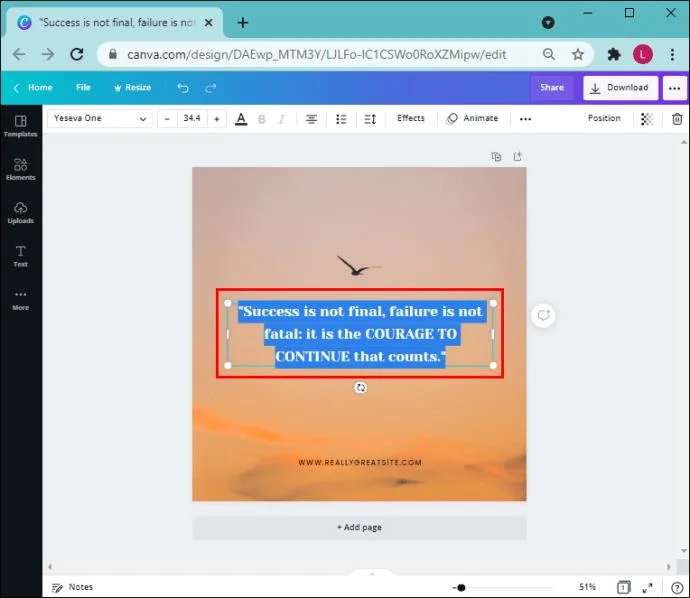690x598 pixels.
Task: Increase font size with plus button
Action: (x=217, y=119)
